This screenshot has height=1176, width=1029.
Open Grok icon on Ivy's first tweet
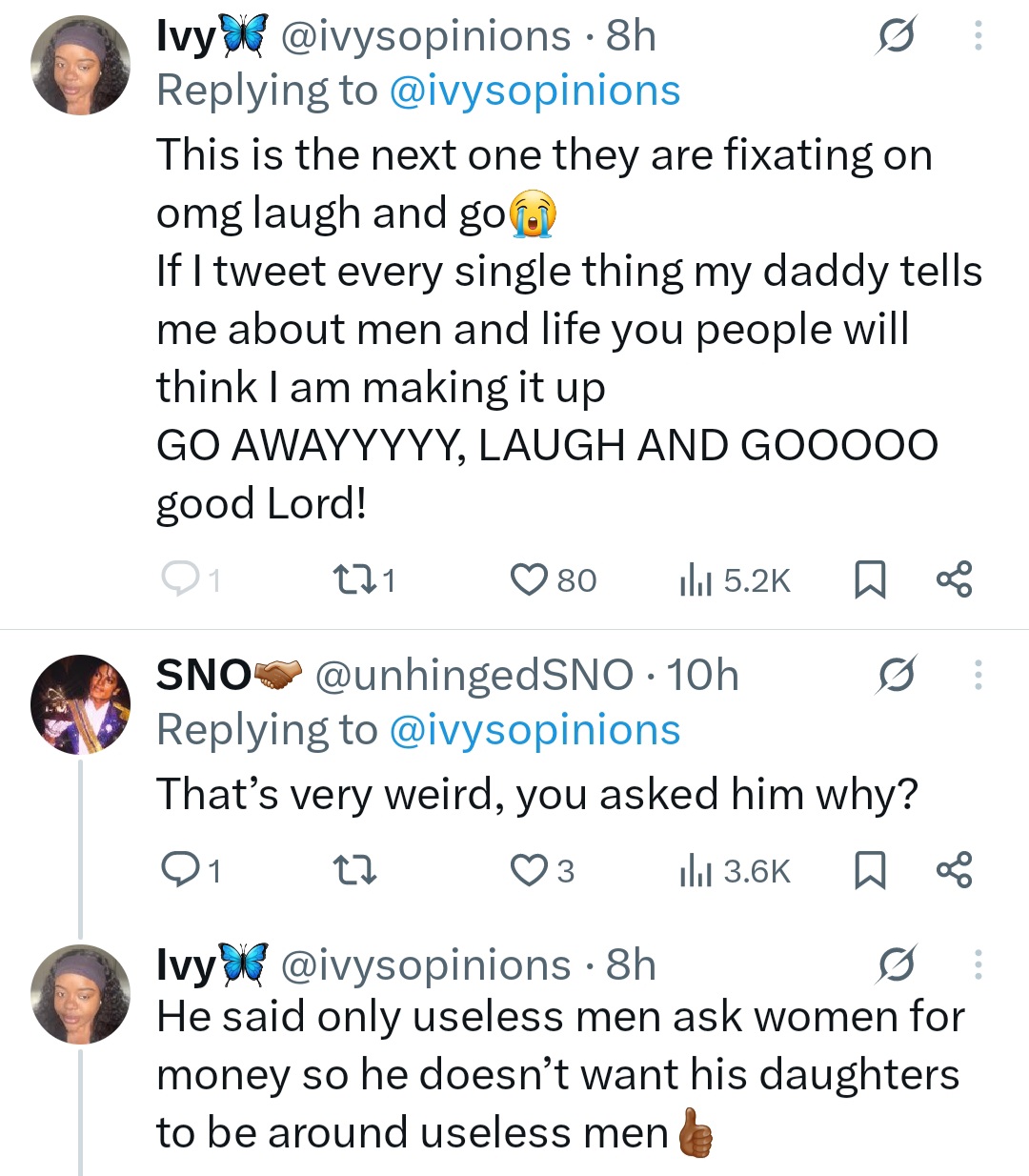click(x=896, y=37)
